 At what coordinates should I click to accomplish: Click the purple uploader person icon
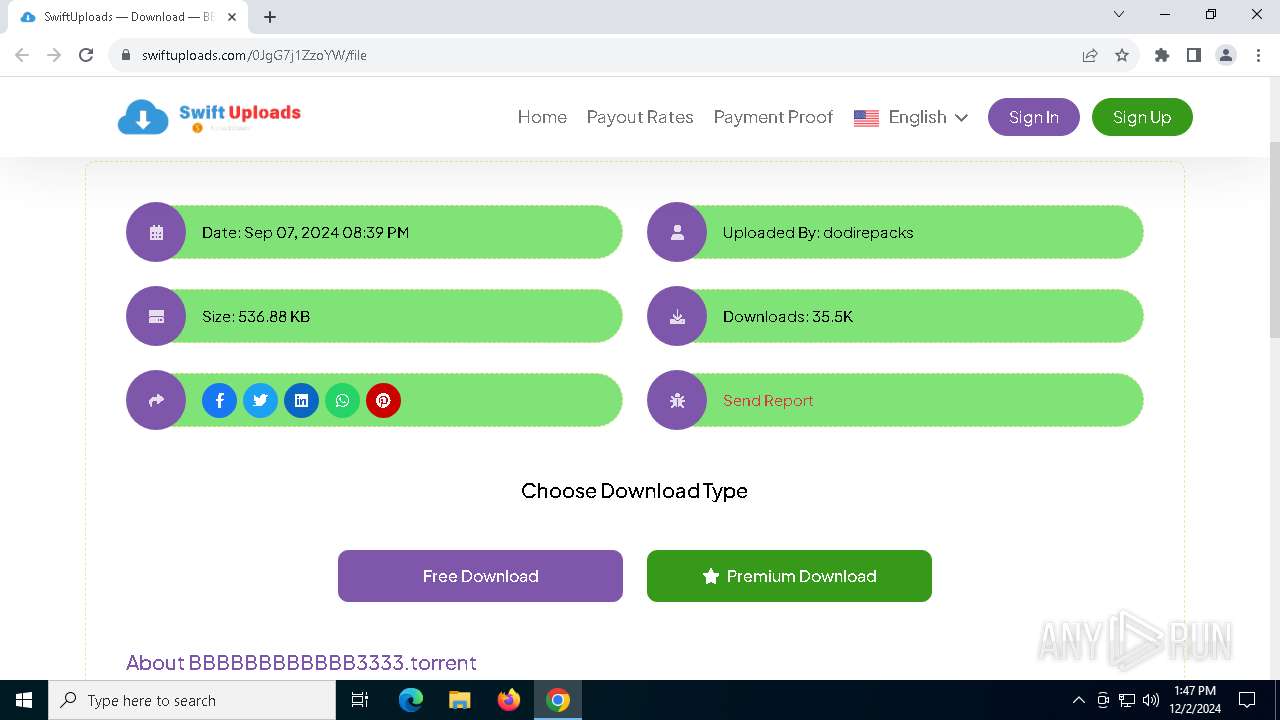pyautogui.click(x=677, y=232)
